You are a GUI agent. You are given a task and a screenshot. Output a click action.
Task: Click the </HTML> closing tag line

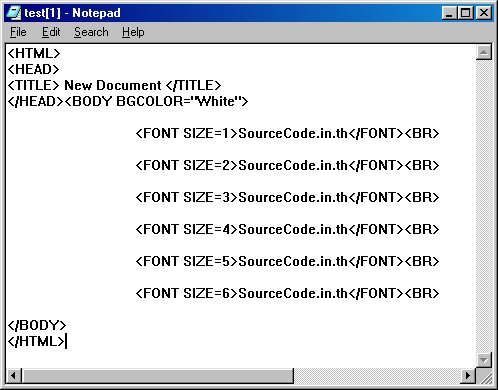pos(36,341)
